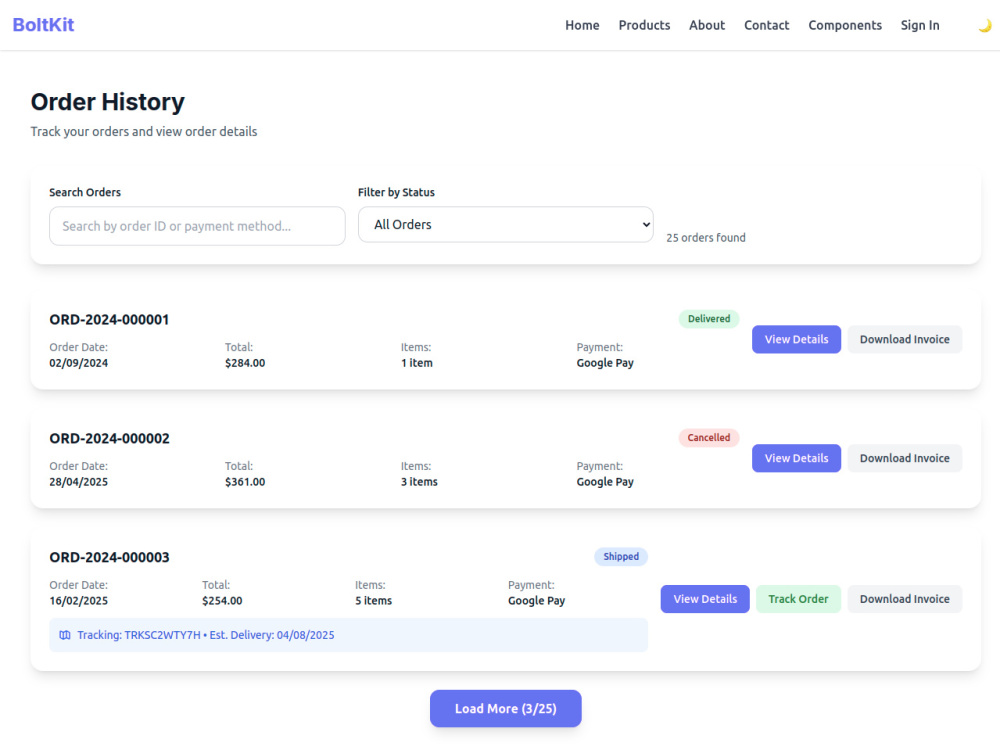
Task: Go to the Home nav item
Action: pyautogui.click(x=582, y=26)
